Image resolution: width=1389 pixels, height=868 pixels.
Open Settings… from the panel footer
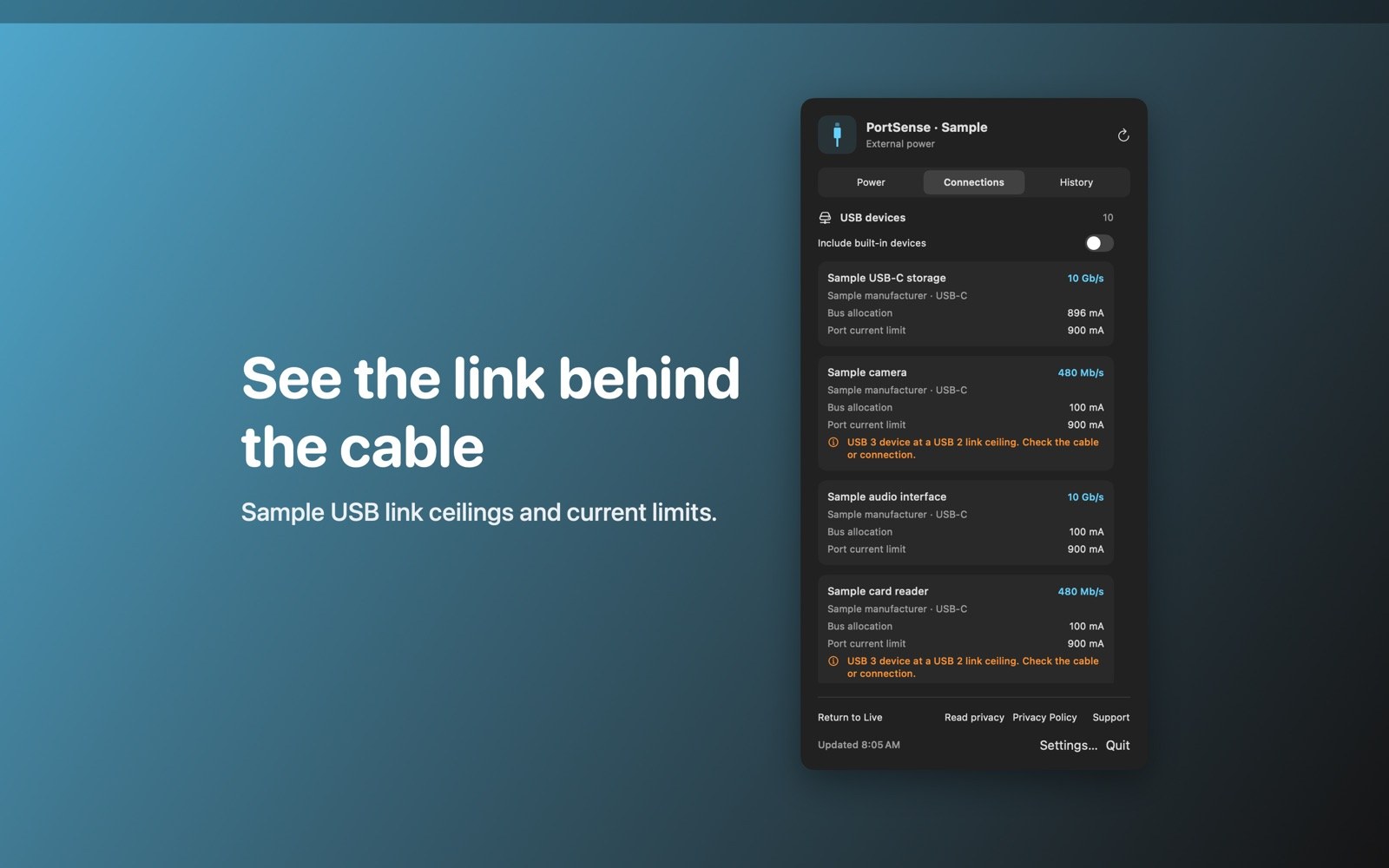tap(1069, 746)
